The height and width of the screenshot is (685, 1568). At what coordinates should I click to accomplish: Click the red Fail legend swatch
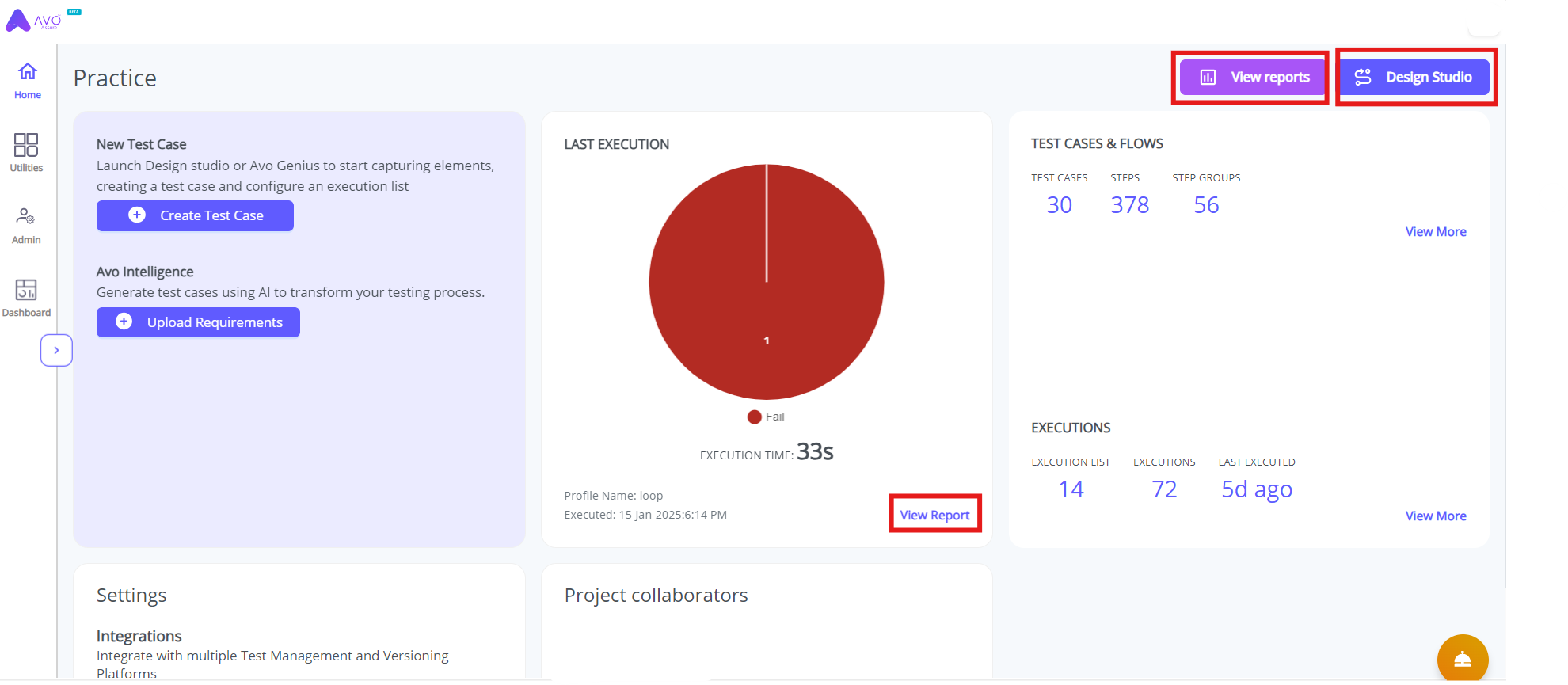(x=754, y=417)
